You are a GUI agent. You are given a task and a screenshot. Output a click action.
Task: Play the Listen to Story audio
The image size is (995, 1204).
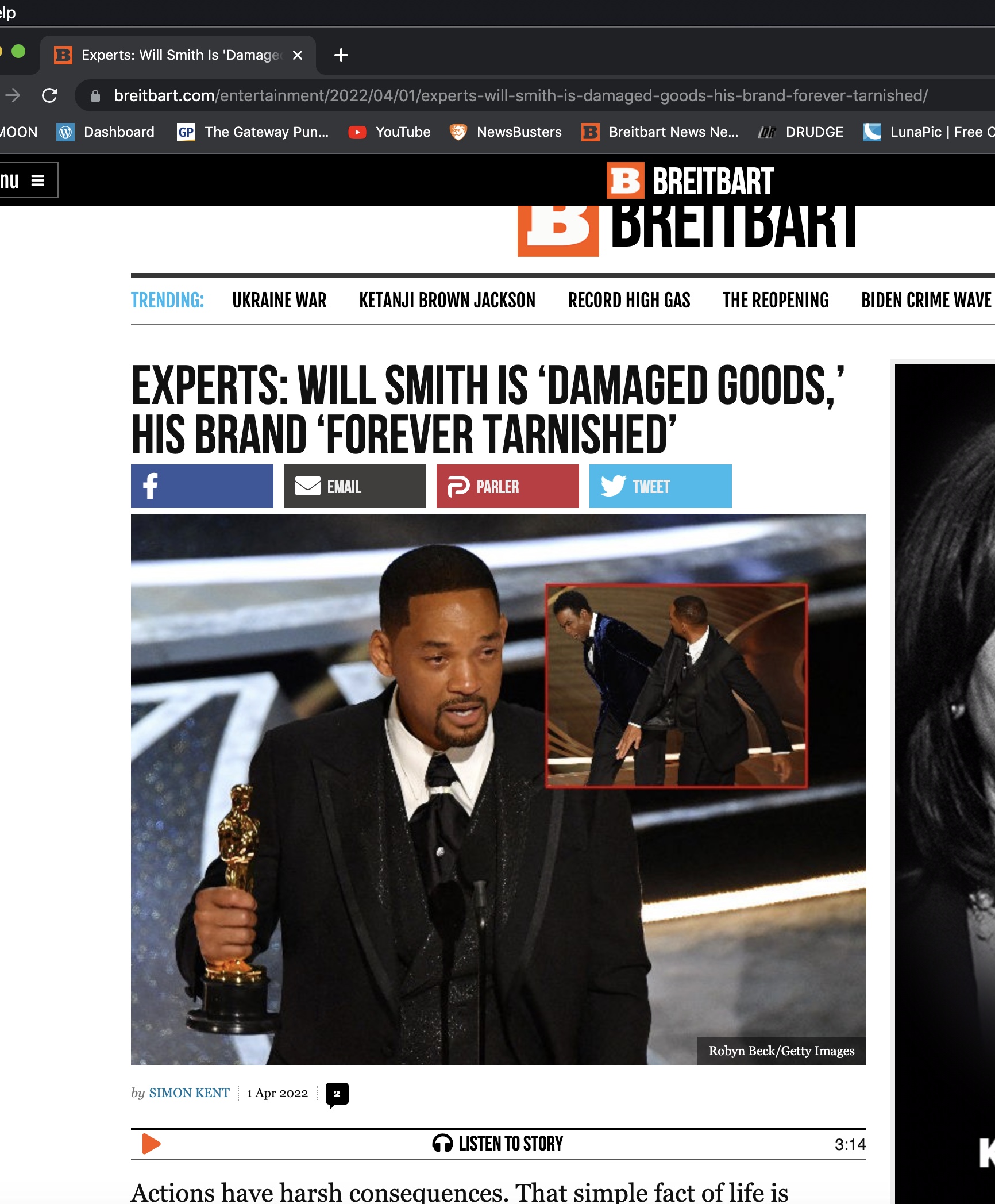tap(151, 1144)
